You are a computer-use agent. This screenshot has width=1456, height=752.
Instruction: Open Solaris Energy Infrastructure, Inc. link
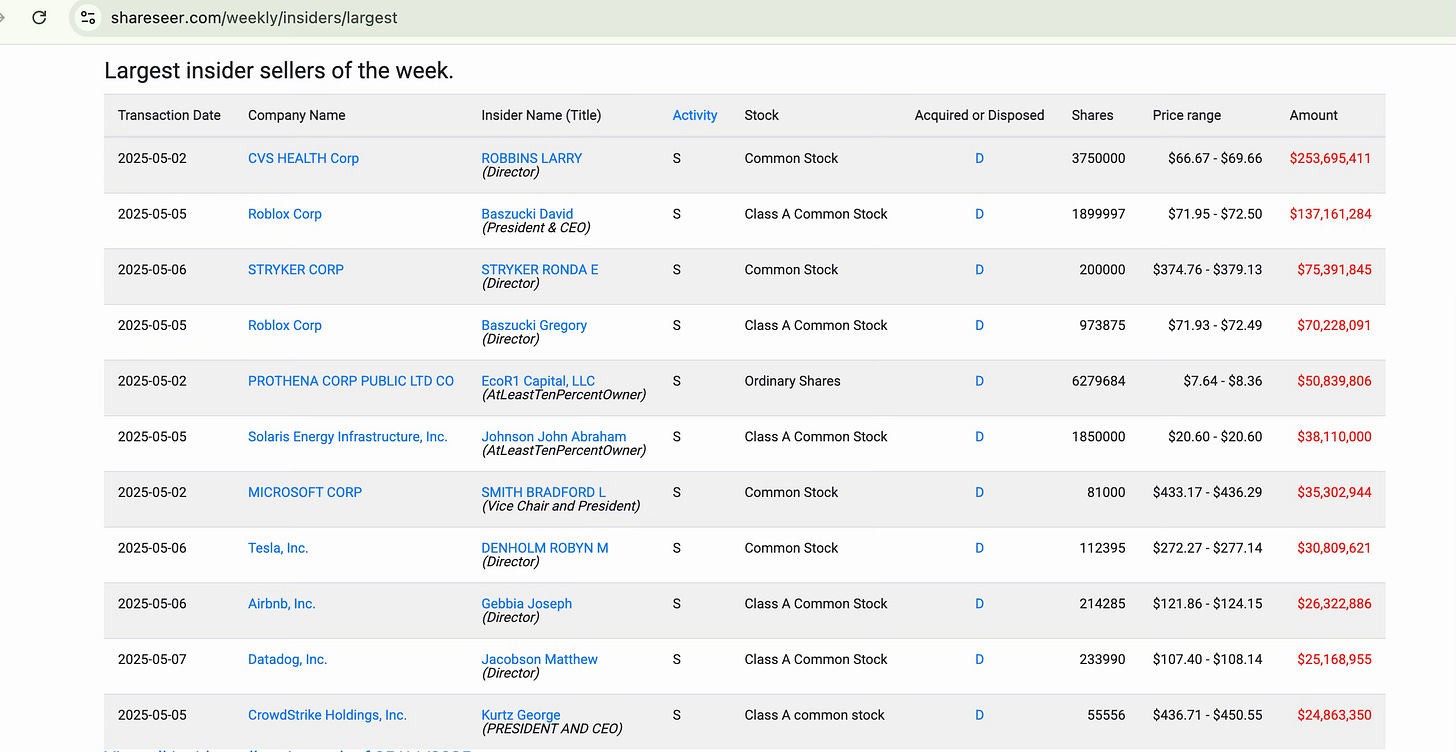pos(348,437)
